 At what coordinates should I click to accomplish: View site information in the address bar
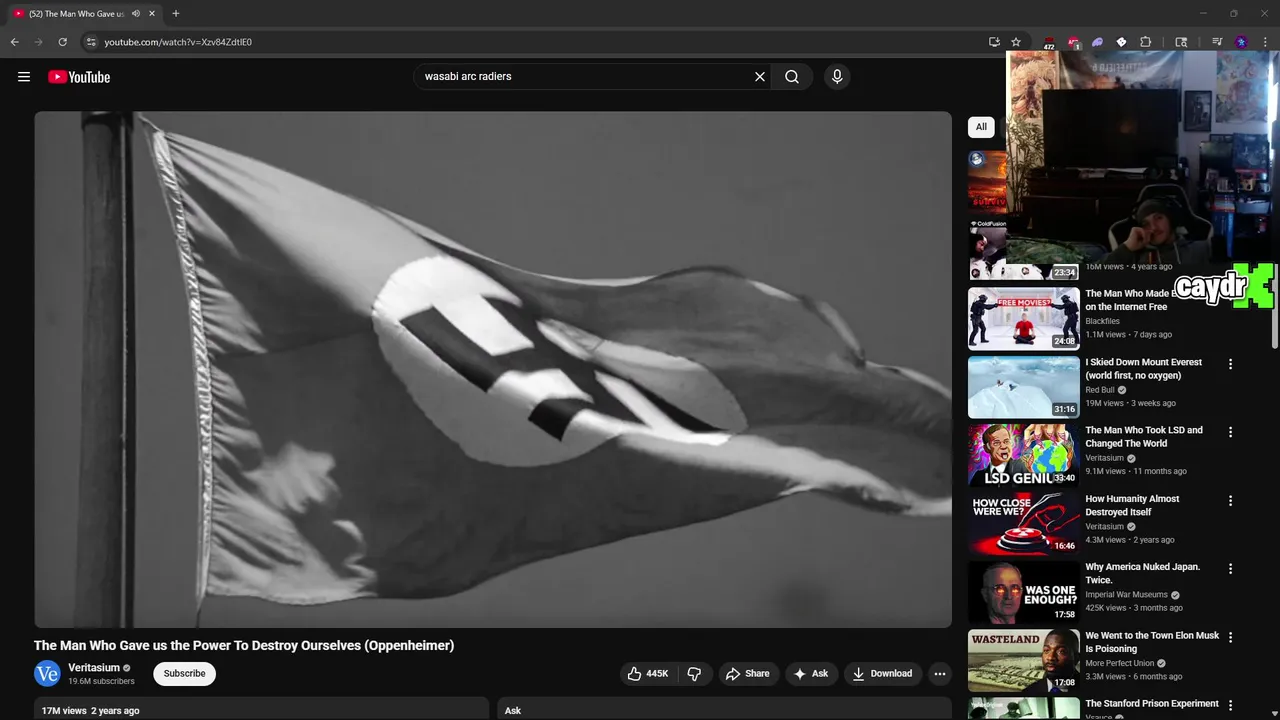click(91, 42)
